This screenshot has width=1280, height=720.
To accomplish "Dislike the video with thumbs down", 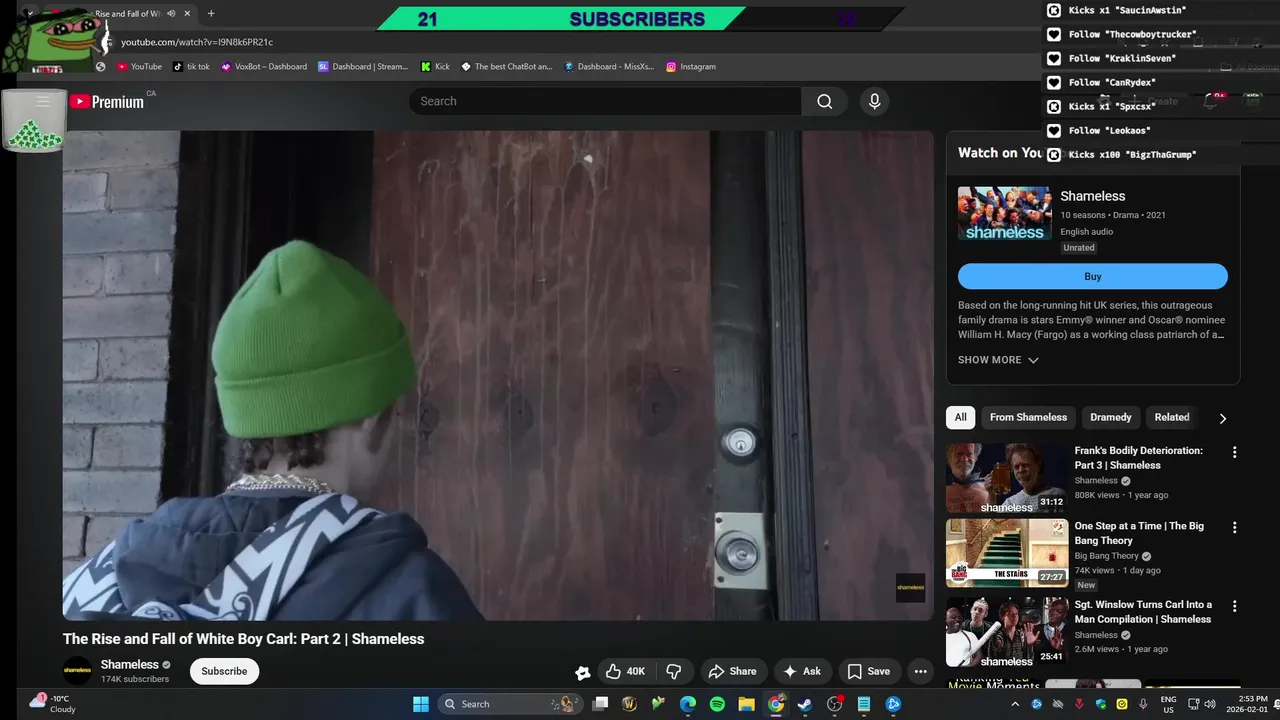I will [674, 671].
